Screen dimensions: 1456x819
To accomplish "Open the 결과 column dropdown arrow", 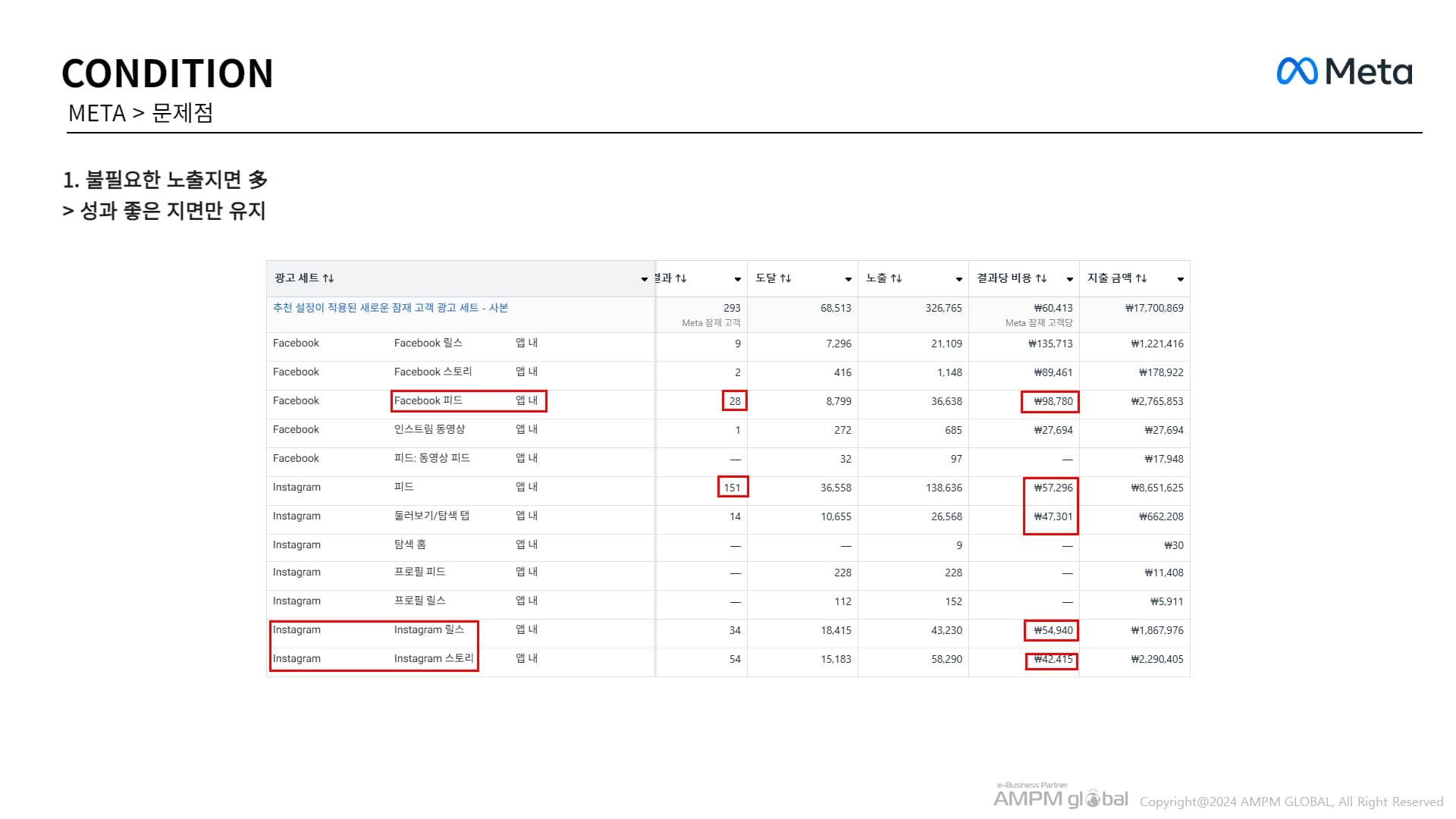I will (x=738, y=279).
